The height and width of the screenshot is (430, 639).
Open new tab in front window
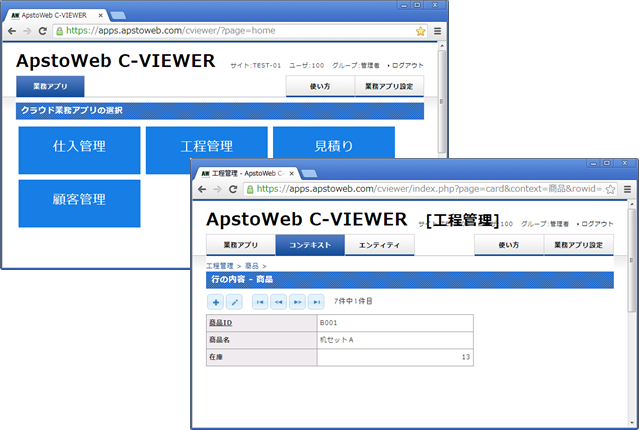click(309, 174)
